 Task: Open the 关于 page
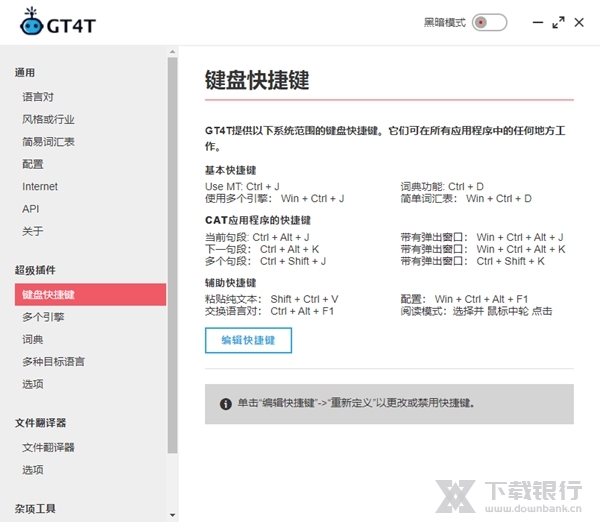[33, 231]
